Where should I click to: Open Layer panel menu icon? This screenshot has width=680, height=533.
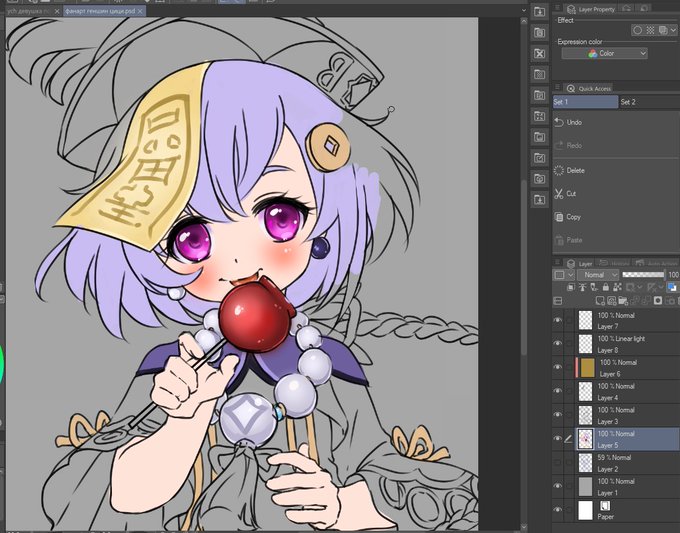tap(558, 263)
